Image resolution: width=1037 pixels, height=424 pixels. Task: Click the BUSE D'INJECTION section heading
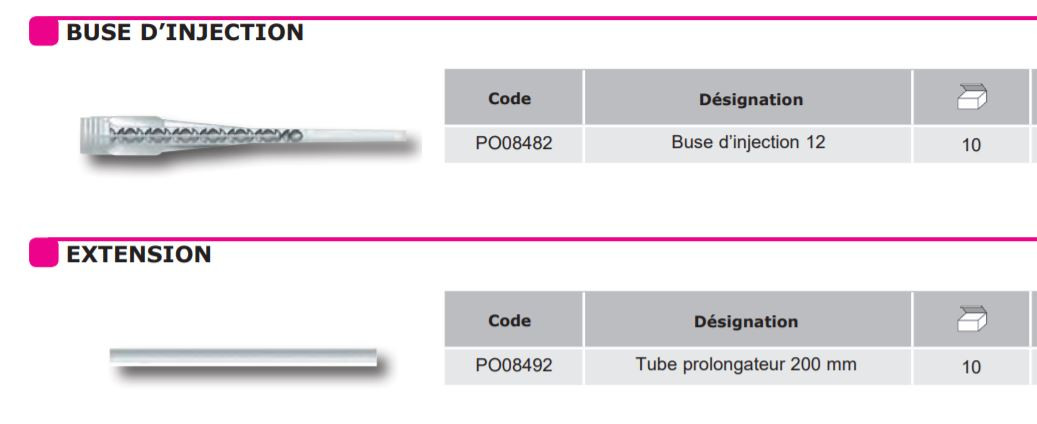click(x=185, y=33)
